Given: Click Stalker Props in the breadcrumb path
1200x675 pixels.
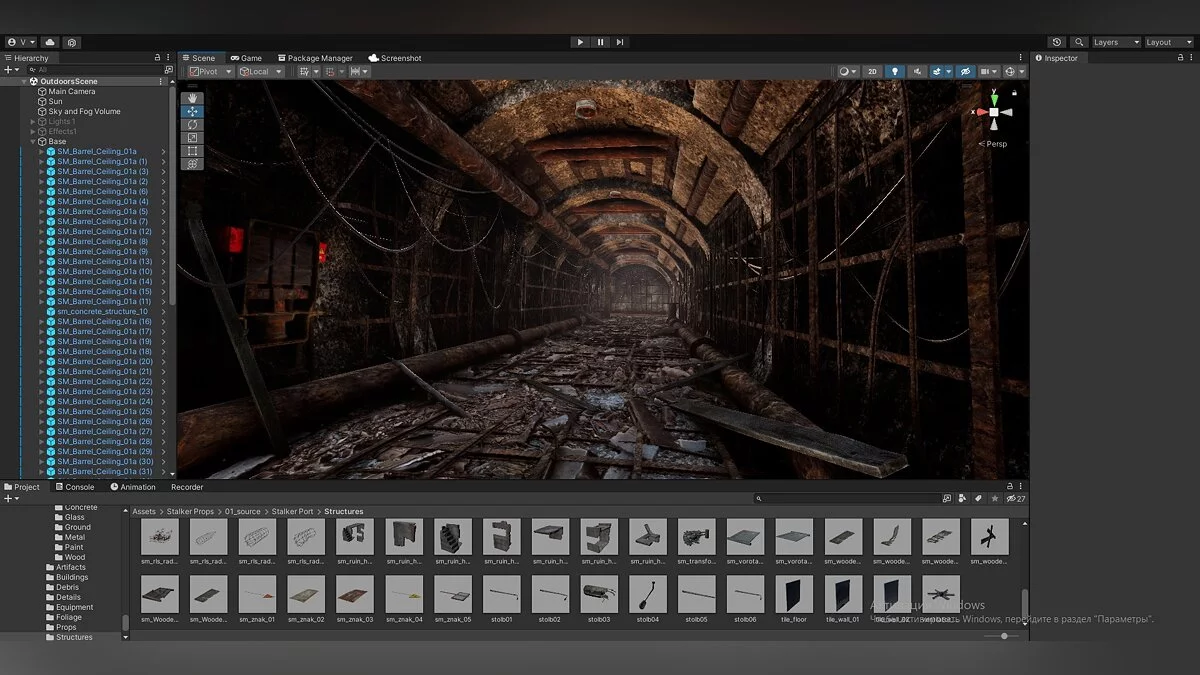Looking at the screenshot, I should click(x=190, y=511).
